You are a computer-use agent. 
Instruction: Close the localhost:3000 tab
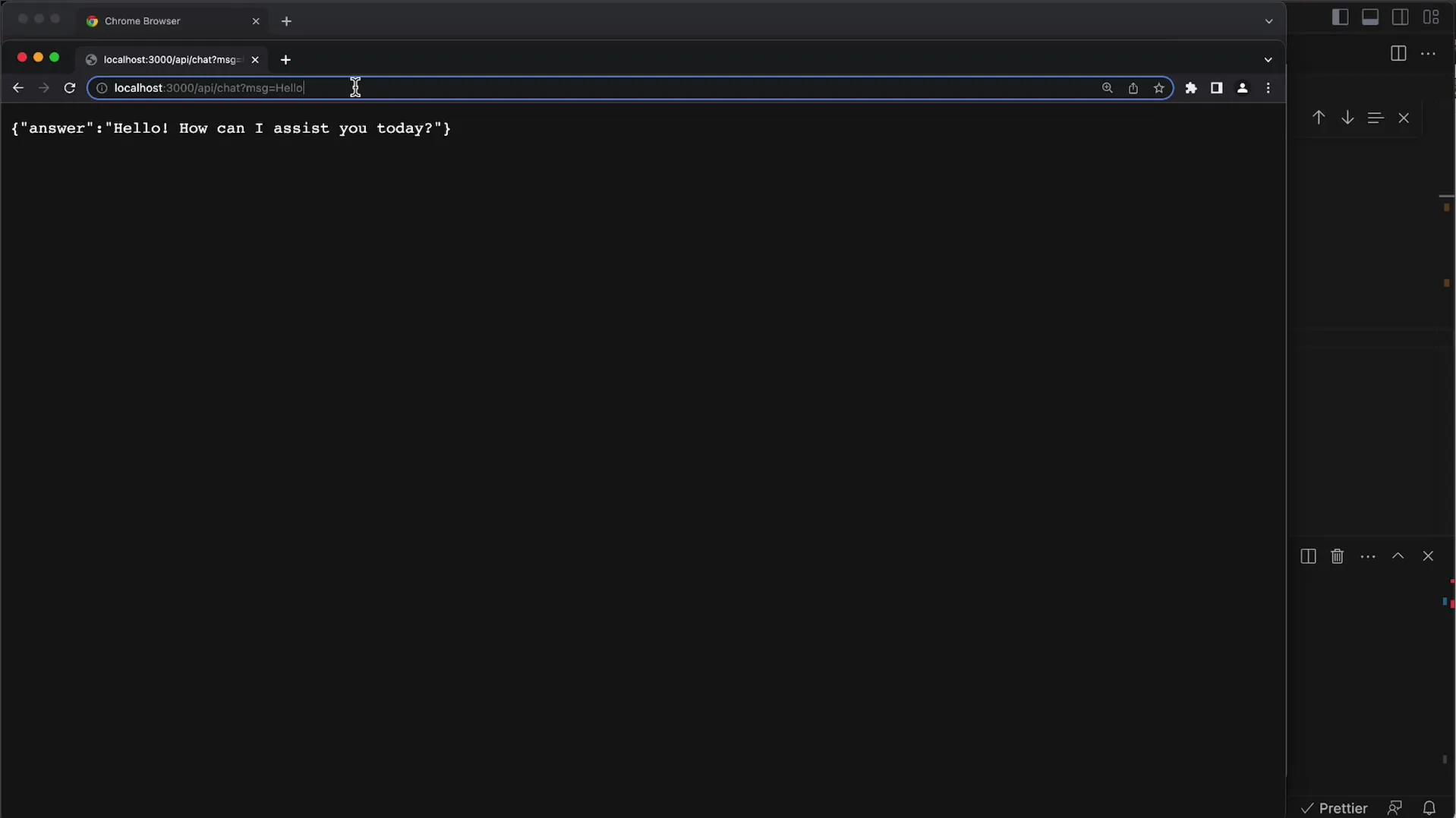click(x=255, y=59)
